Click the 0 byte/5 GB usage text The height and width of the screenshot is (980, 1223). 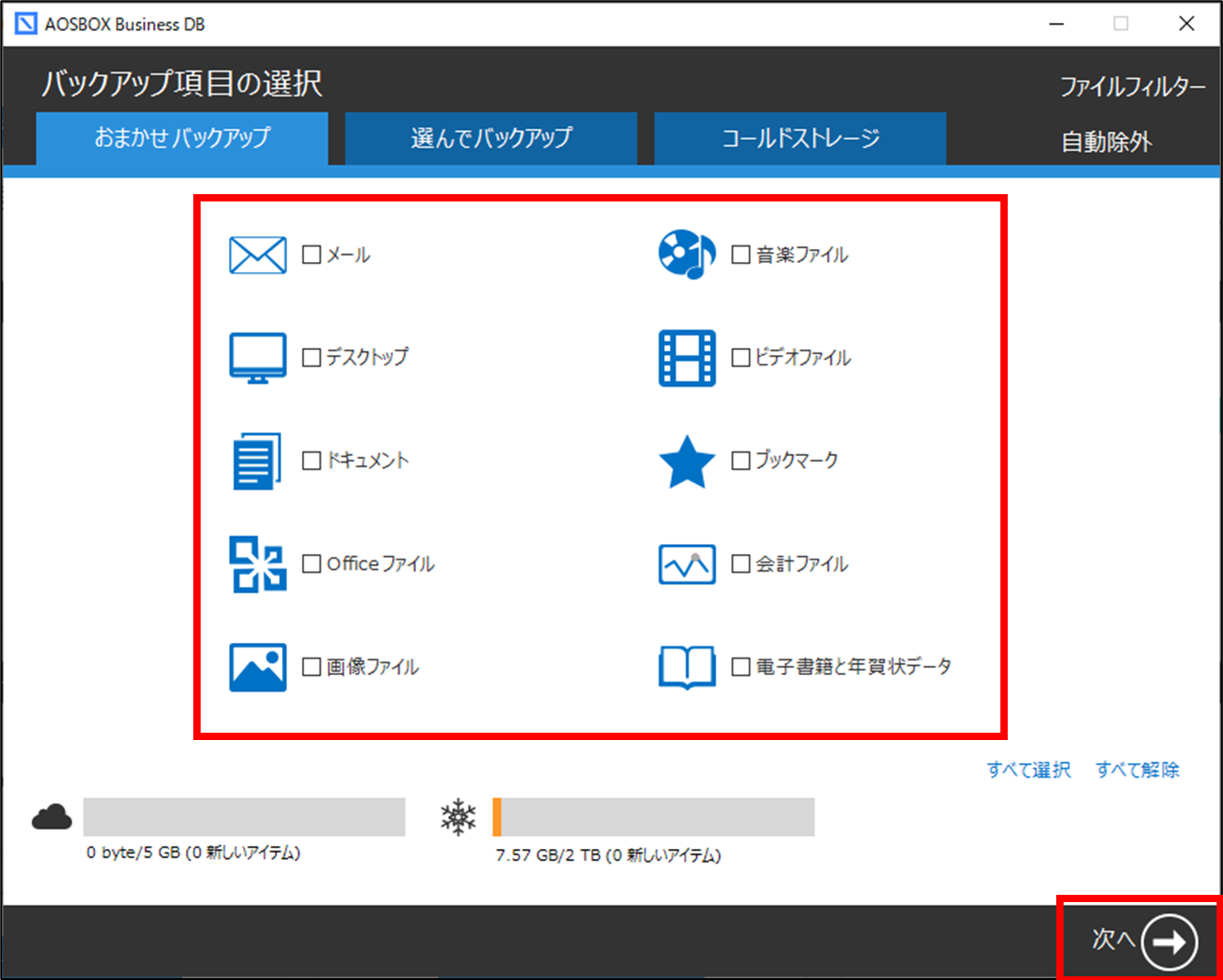[x=193, y=853]
